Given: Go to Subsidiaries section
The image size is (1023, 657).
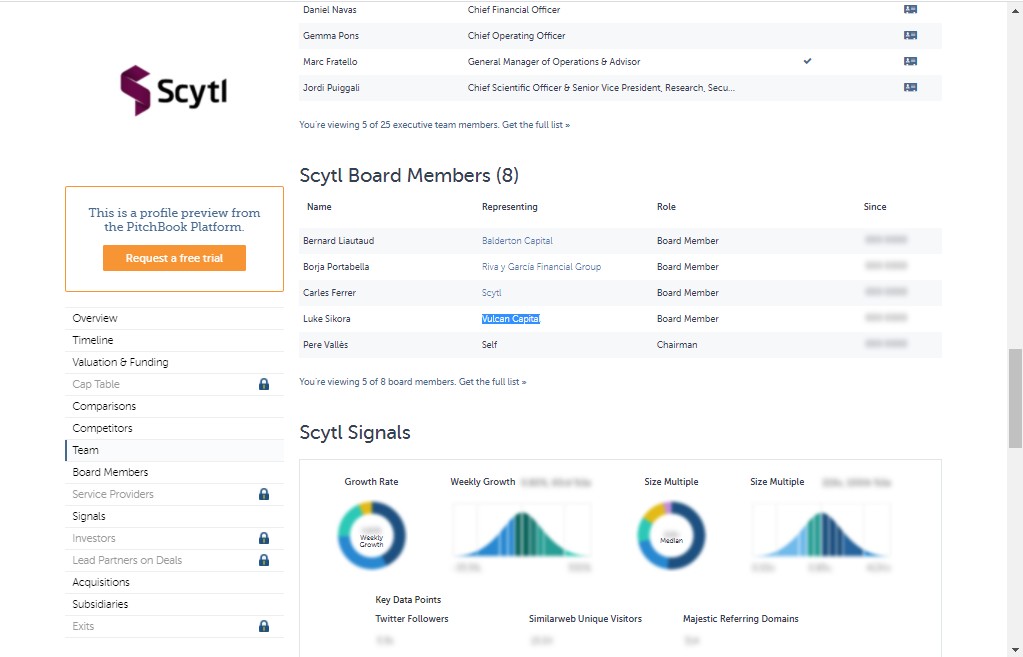Looking at the screenshot, I should [174, 604].
